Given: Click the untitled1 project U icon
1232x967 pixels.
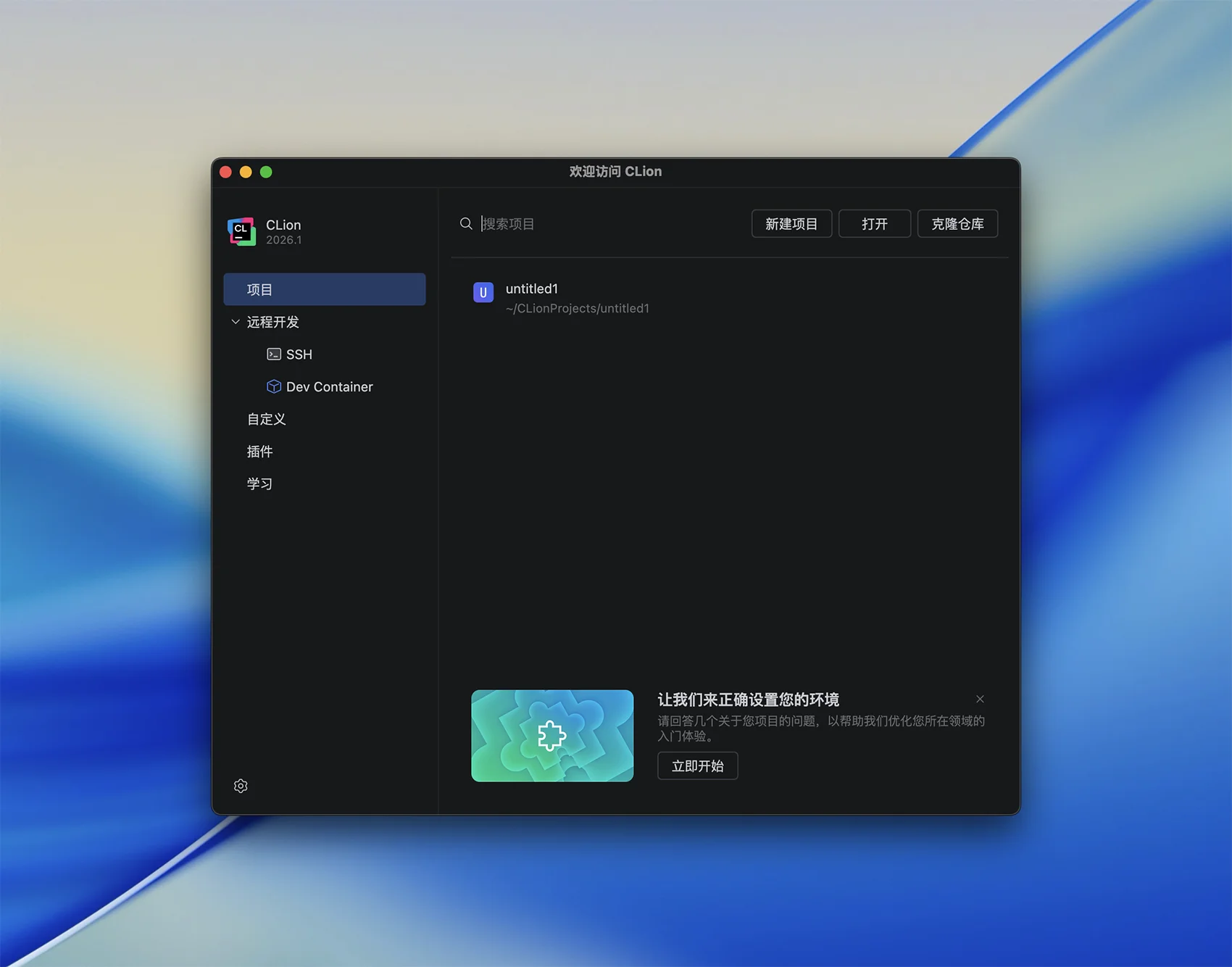Looking at the screenshot, I should click(x=483, y=292).
